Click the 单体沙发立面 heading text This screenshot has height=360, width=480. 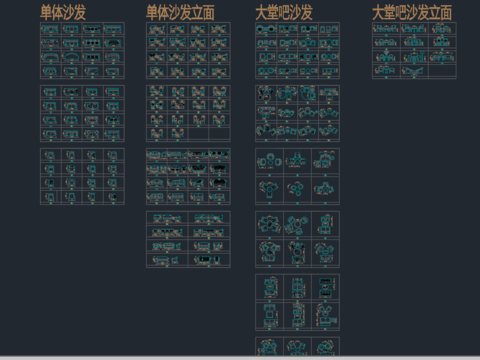coord(180,13)
